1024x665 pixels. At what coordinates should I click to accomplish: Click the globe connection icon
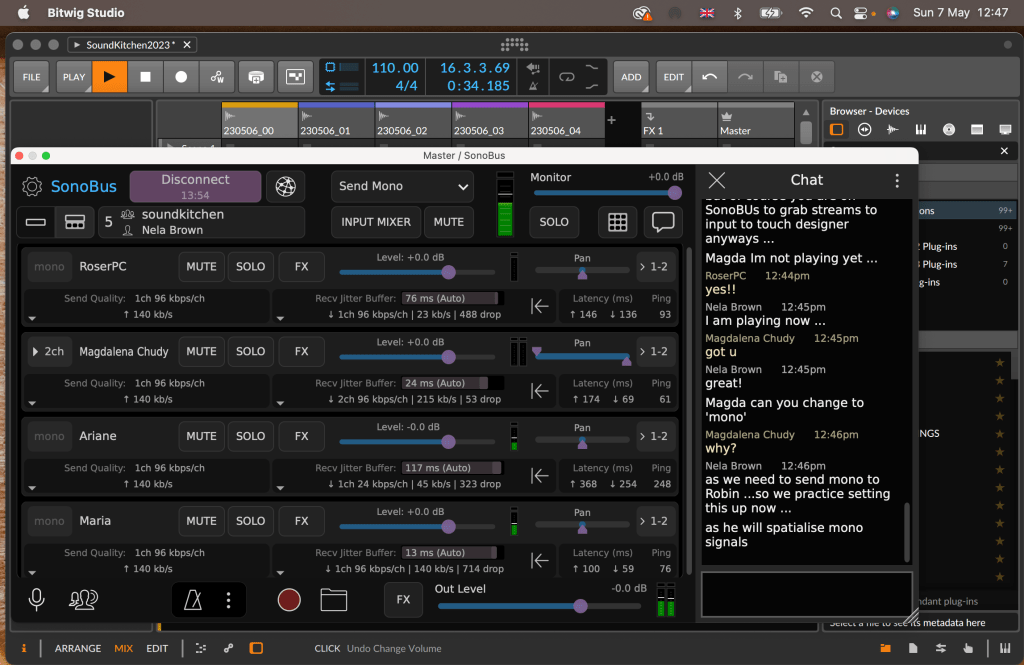(x=287, y=186)
